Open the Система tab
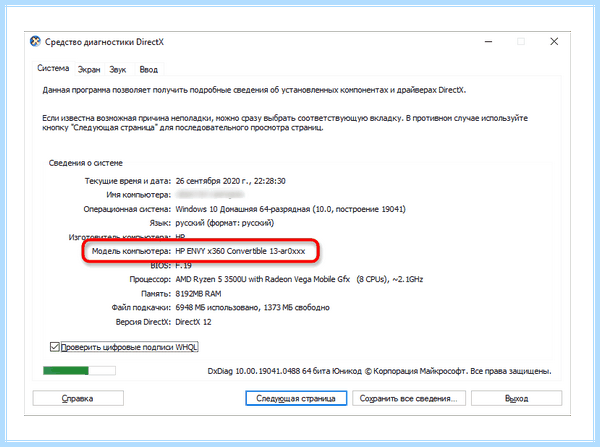The image size is (600, 447). click(x=53, y=68)
